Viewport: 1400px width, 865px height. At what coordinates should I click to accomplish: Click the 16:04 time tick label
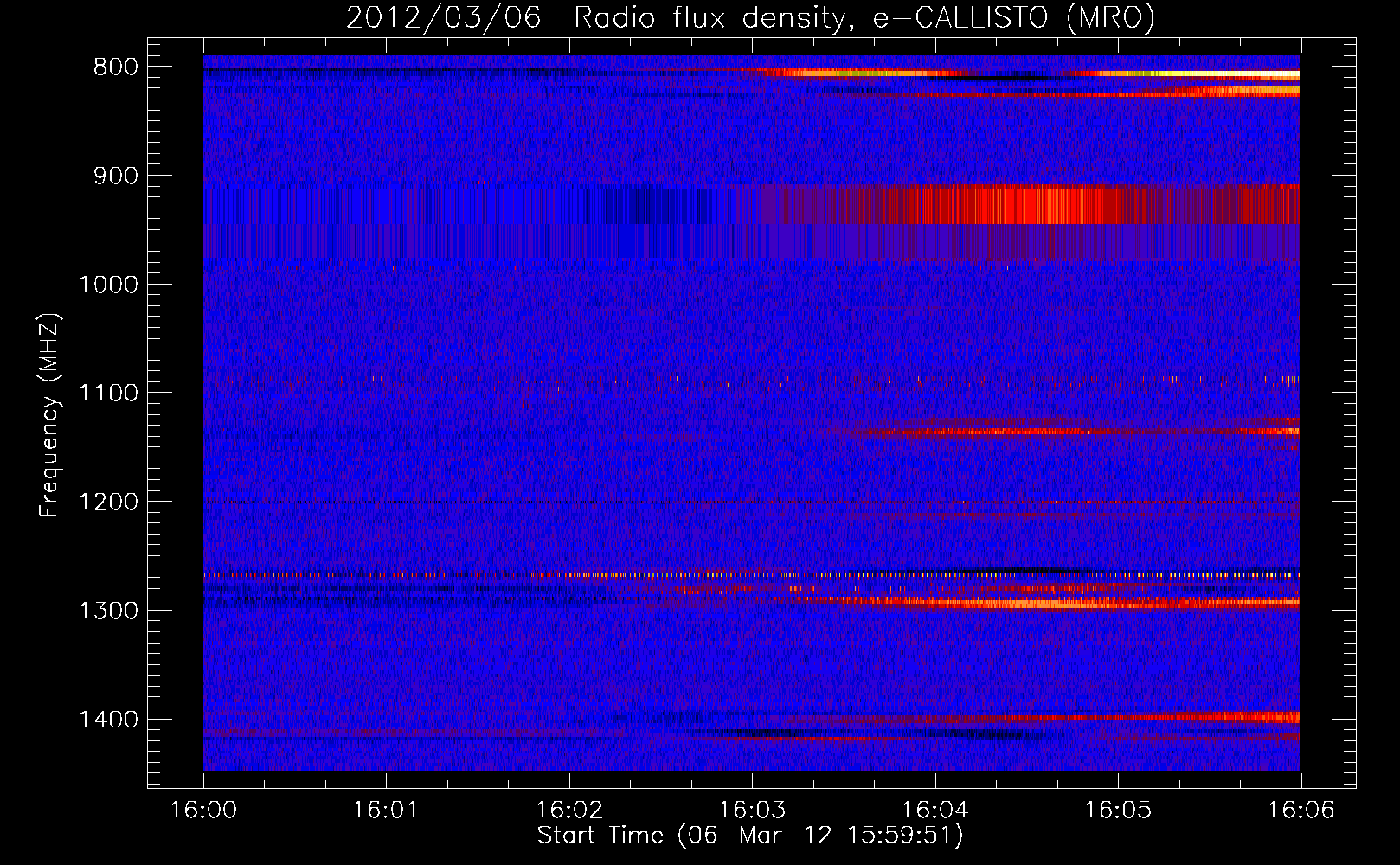tap(935, 811)
